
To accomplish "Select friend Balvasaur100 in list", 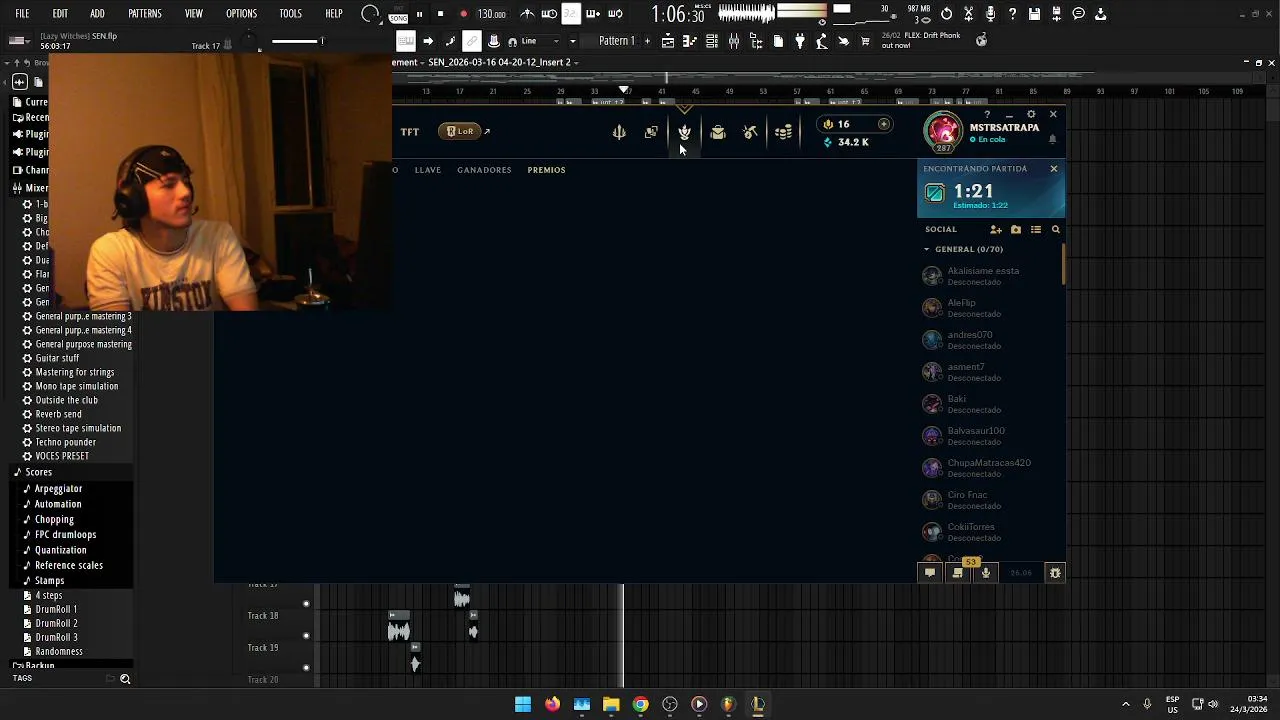I will click(x=991, y=436).
